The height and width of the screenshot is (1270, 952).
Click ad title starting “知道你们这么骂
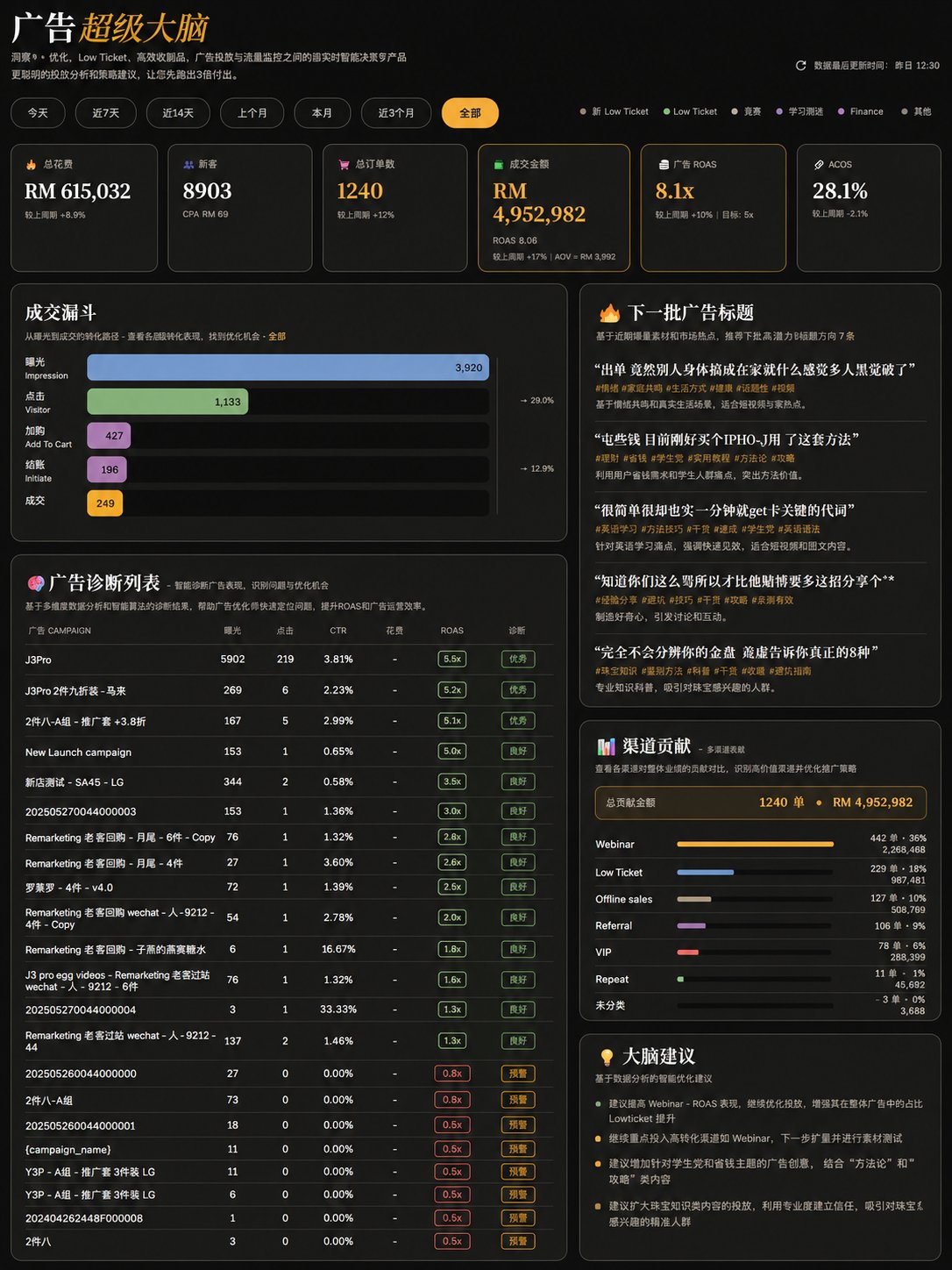[745, 581]
